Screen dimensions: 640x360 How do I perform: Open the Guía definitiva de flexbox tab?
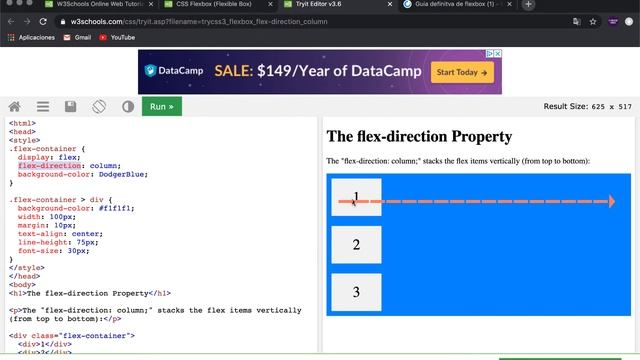[x=454, y=4]
